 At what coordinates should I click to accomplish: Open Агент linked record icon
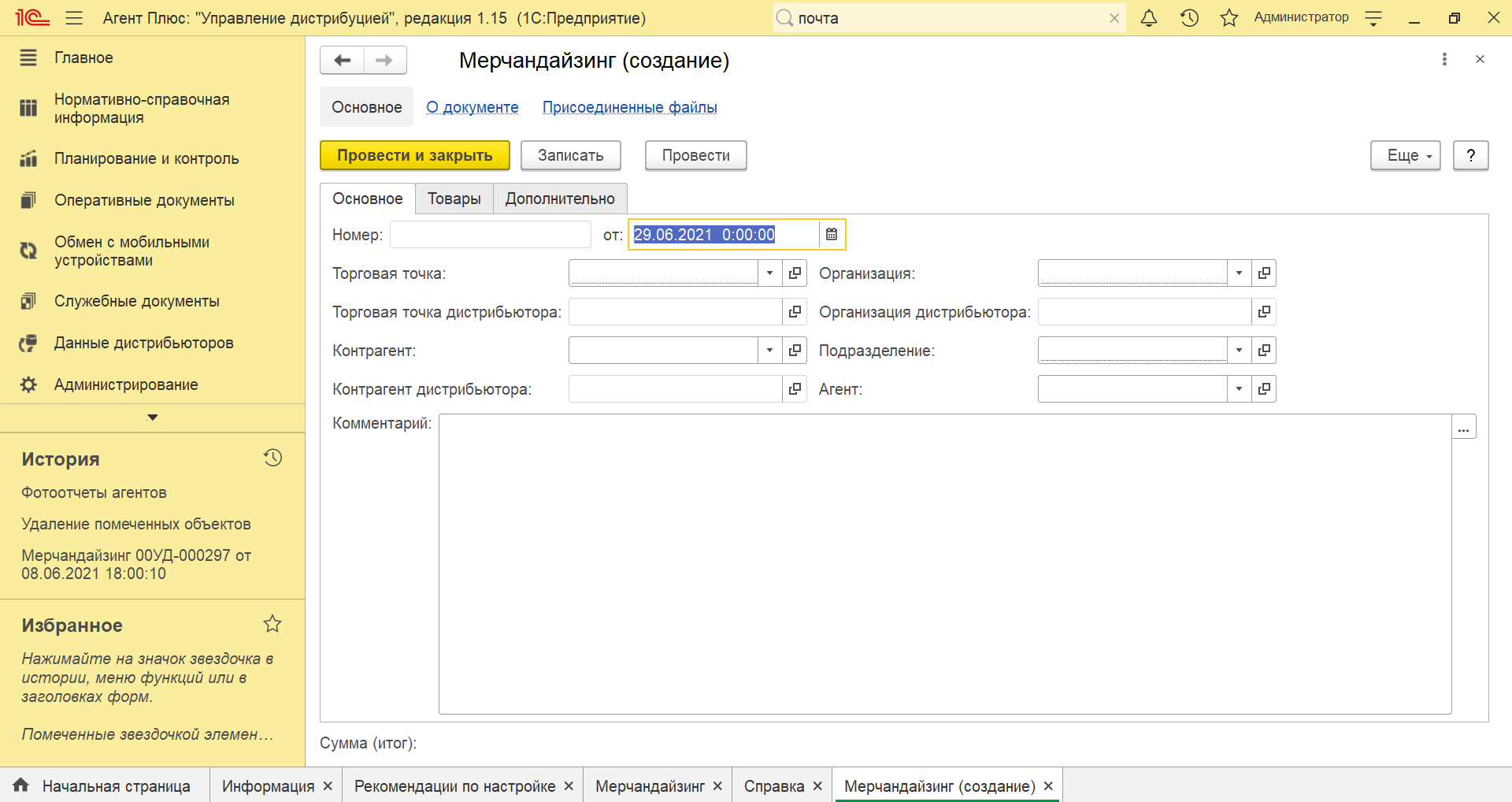(1264, 388)
